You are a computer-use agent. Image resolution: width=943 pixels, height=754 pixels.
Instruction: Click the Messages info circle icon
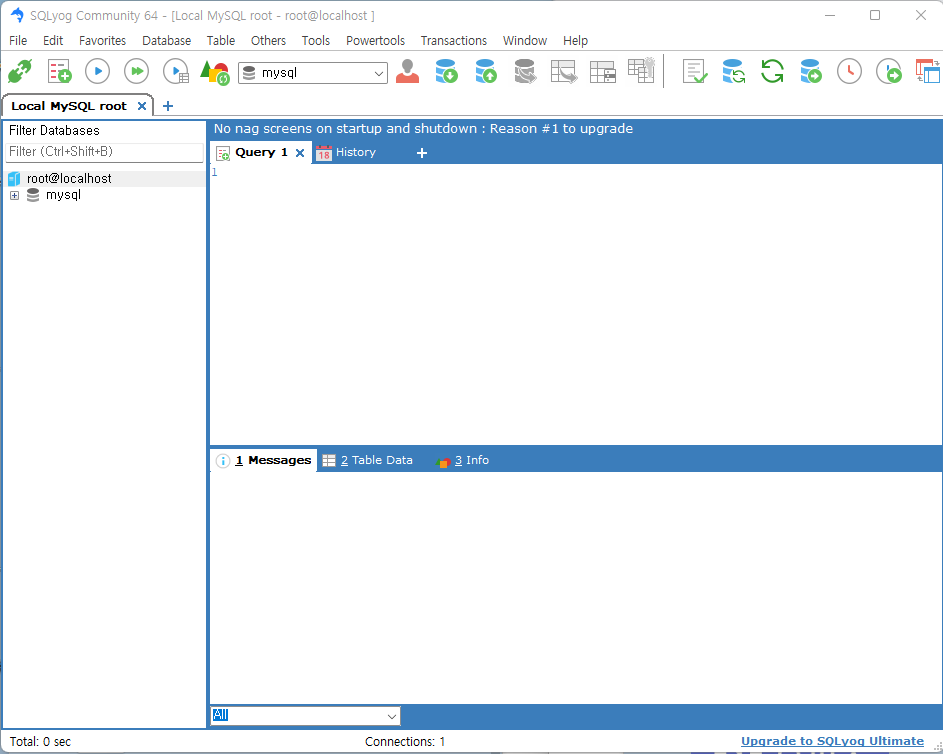pyautogui.click(x=223, y=461)
